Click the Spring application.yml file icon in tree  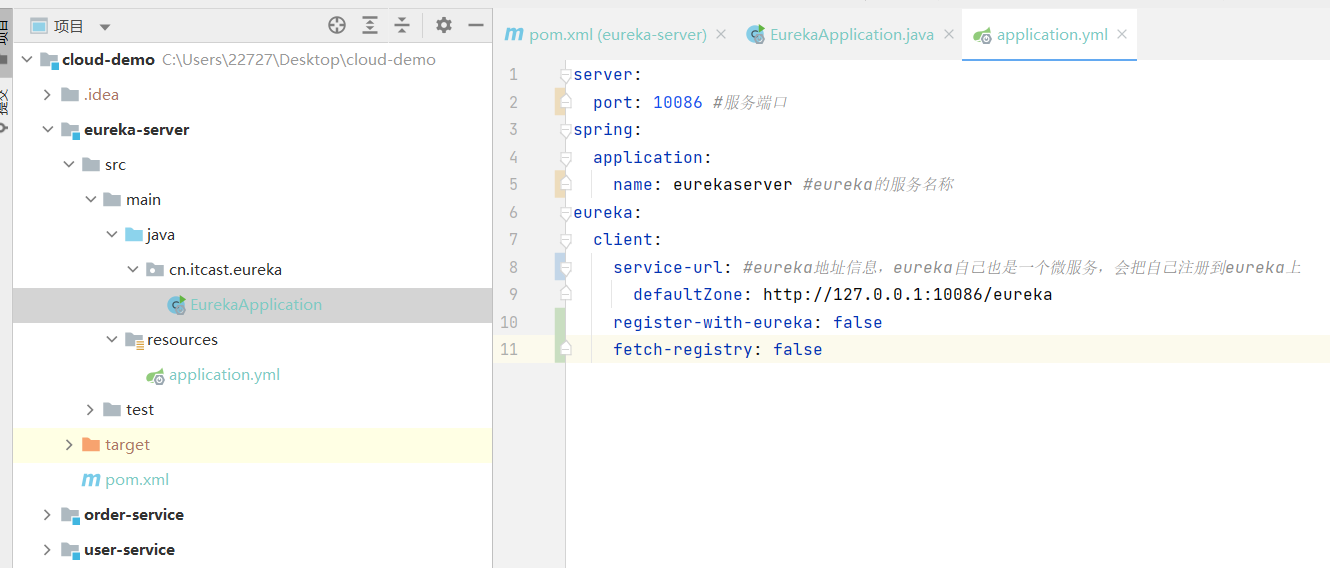(x=155, y=375)
